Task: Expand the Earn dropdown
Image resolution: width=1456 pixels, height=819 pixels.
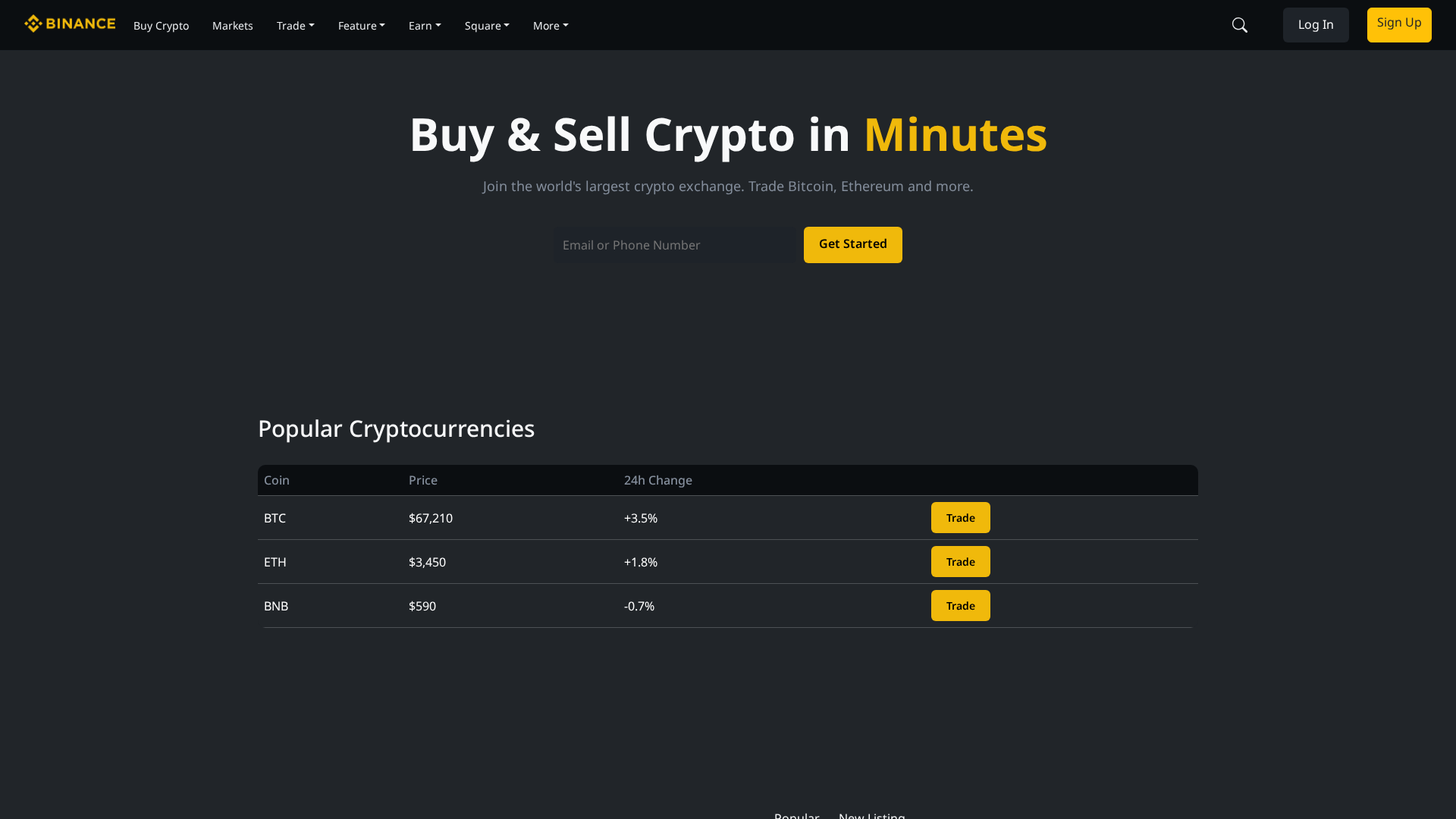Action: point(424,25)
